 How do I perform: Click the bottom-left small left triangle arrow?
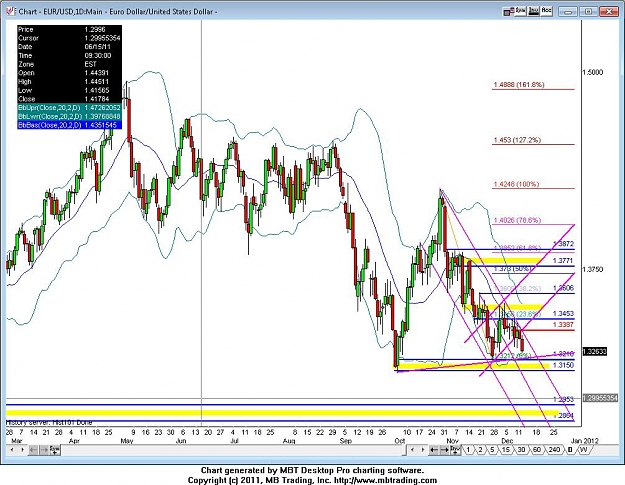tap(12, 450)
